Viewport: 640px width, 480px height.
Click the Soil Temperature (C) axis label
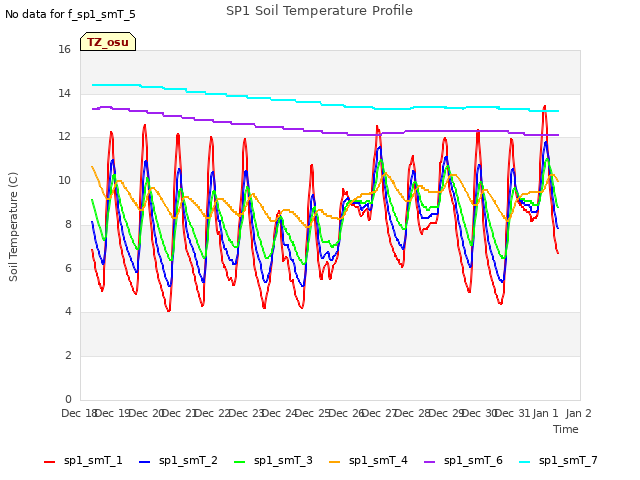tap(13, 227)
